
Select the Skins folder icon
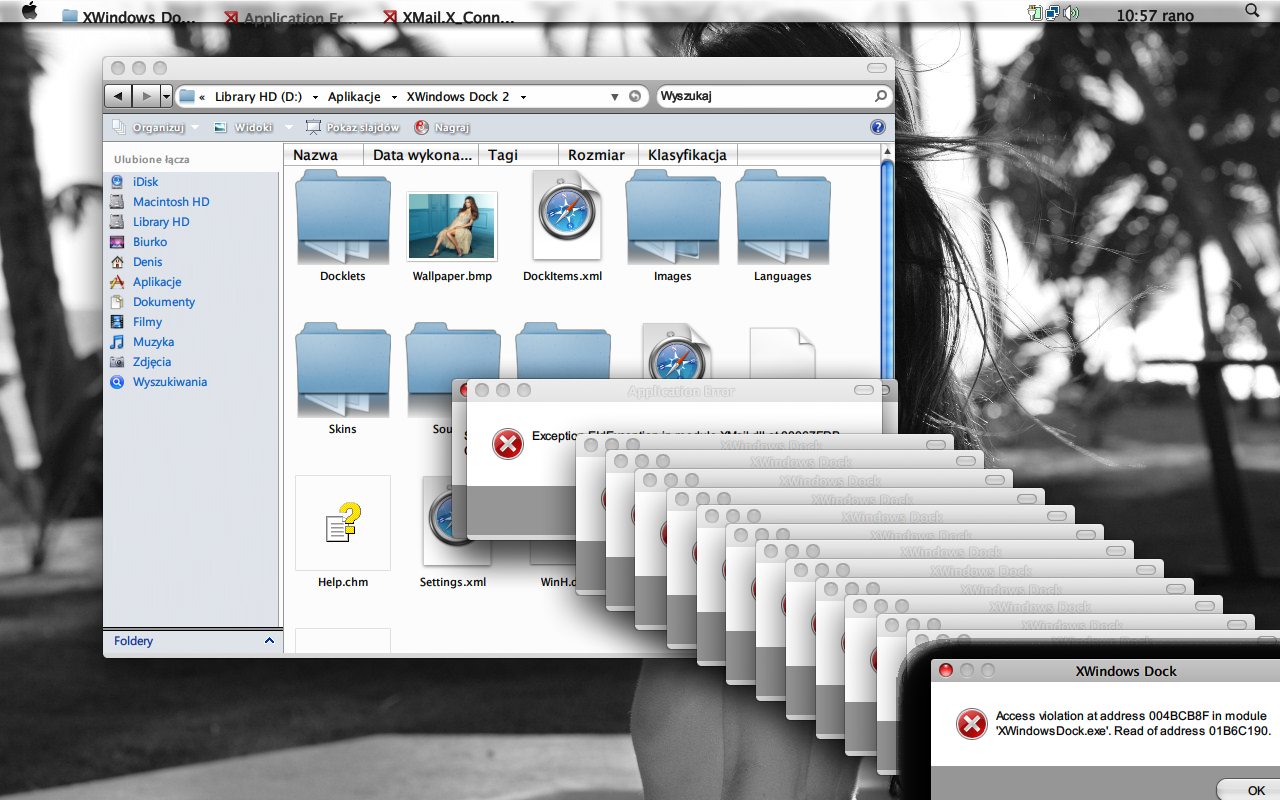343,371
